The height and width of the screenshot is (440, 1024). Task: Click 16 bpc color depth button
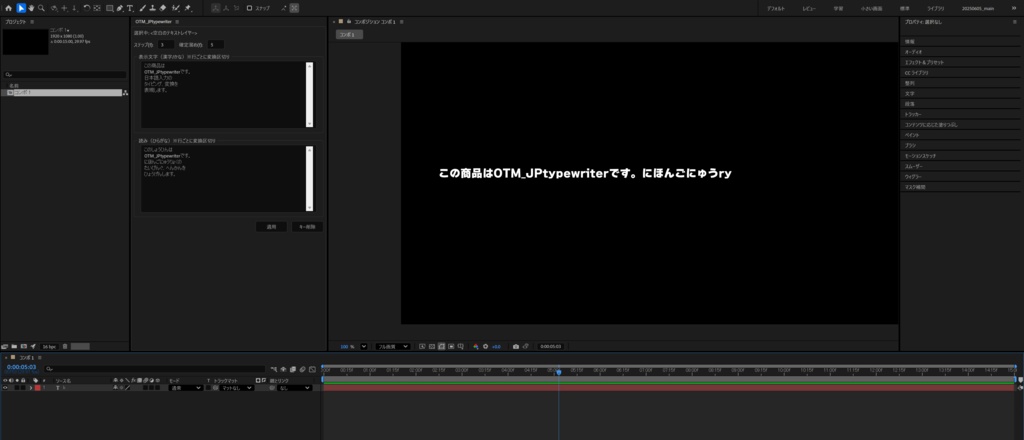point(49,346)
